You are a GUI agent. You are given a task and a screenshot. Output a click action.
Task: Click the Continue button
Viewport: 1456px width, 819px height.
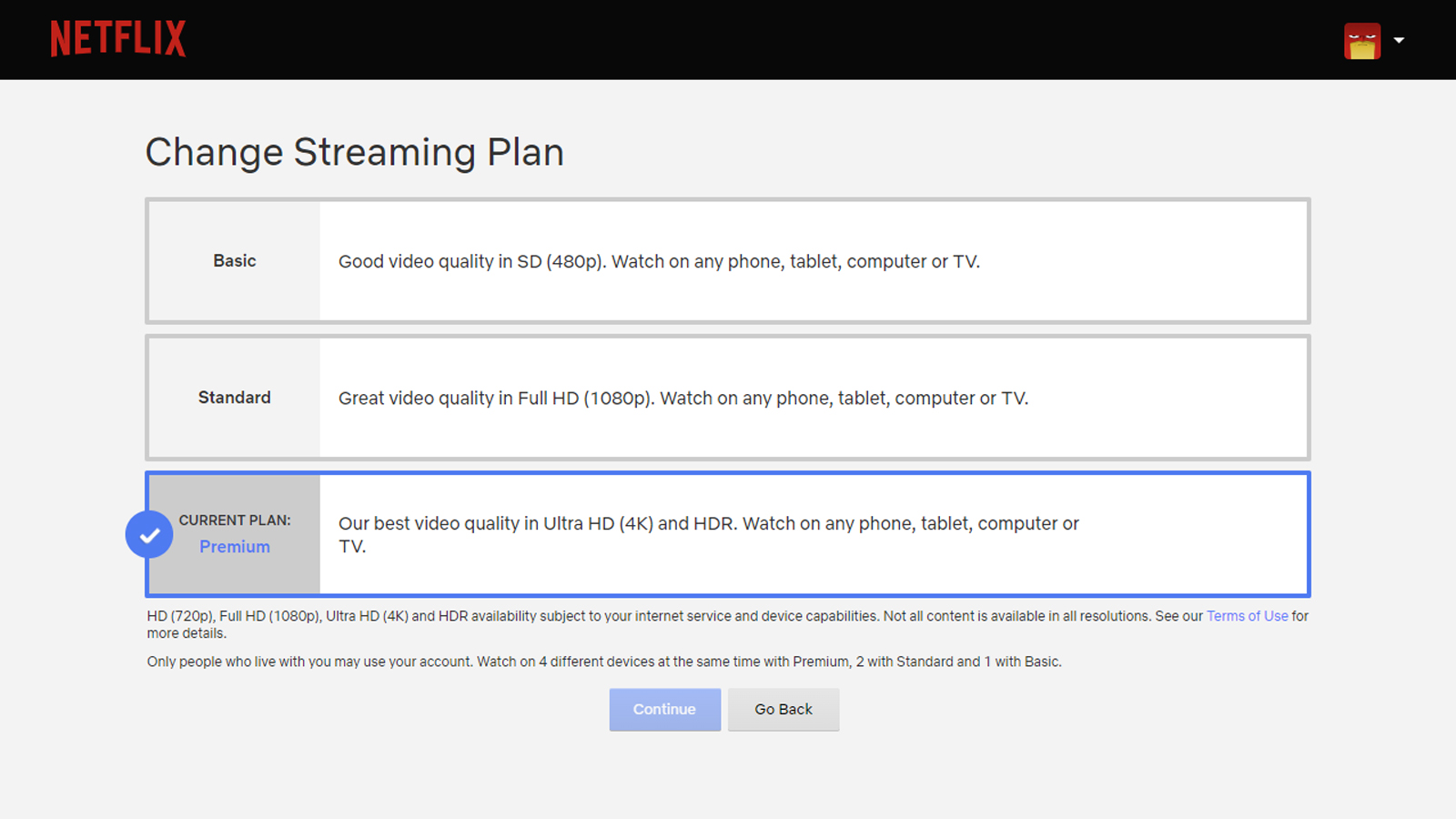pos(665,710)
